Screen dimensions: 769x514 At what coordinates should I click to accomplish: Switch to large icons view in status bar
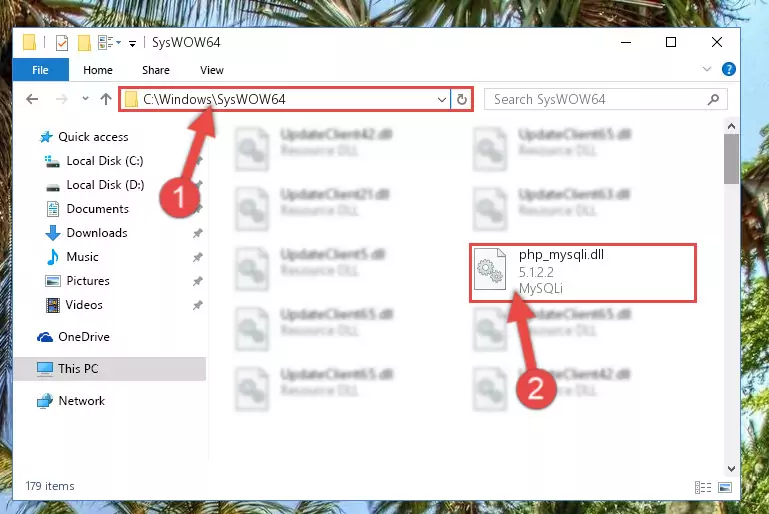point(725,487)
